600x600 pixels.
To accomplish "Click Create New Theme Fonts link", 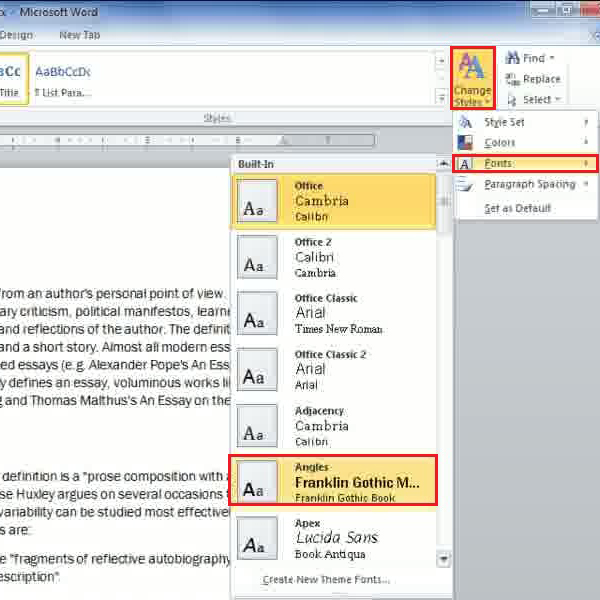I will (x=326, y=580).
